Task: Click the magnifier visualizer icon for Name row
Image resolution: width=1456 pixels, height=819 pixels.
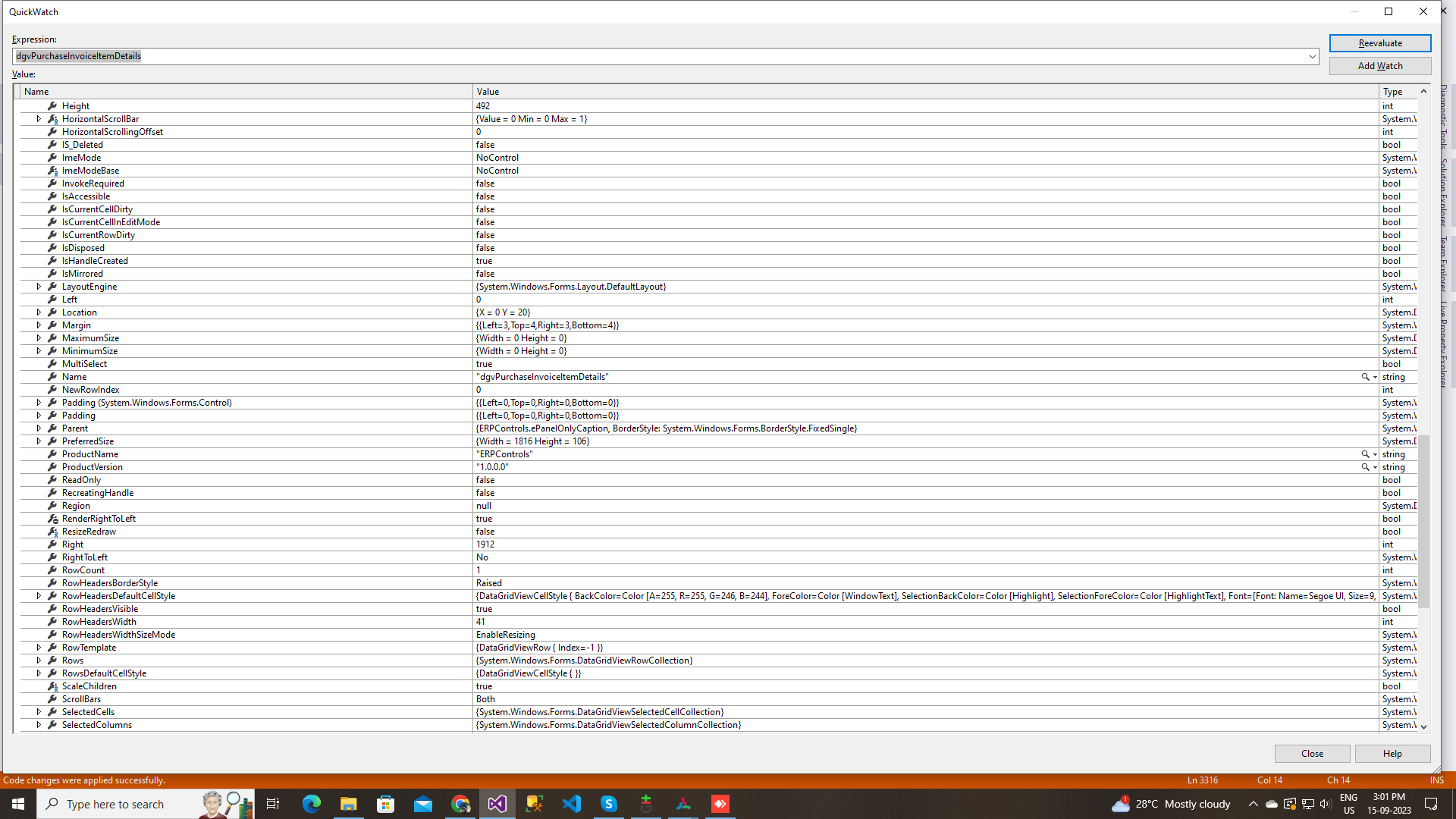Action: coord(1365,377)
